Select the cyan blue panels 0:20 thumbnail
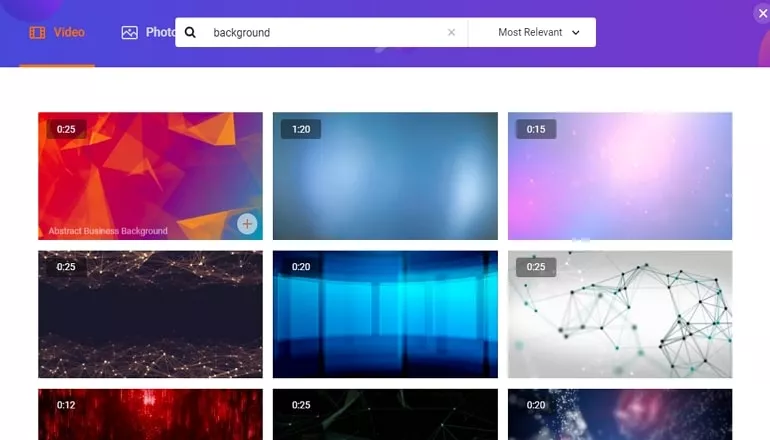 click(385, 314)
